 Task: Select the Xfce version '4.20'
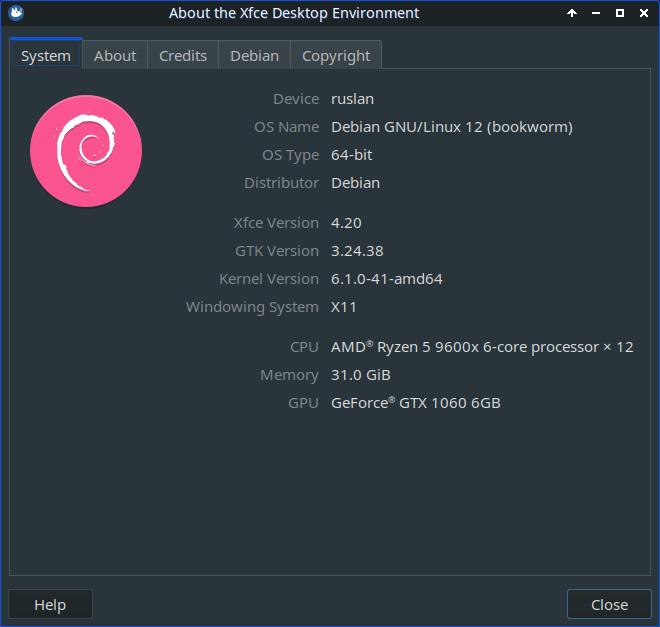point(346,223)
